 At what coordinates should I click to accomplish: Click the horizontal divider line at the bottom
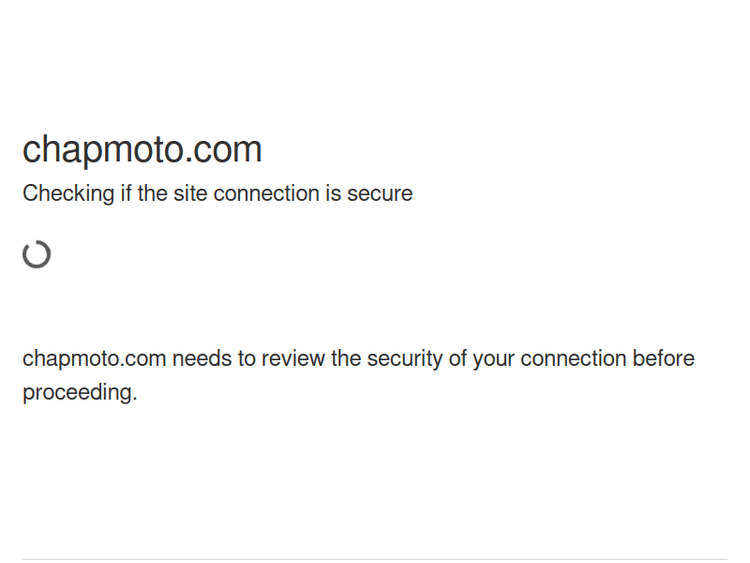click(x=375, y=559)
